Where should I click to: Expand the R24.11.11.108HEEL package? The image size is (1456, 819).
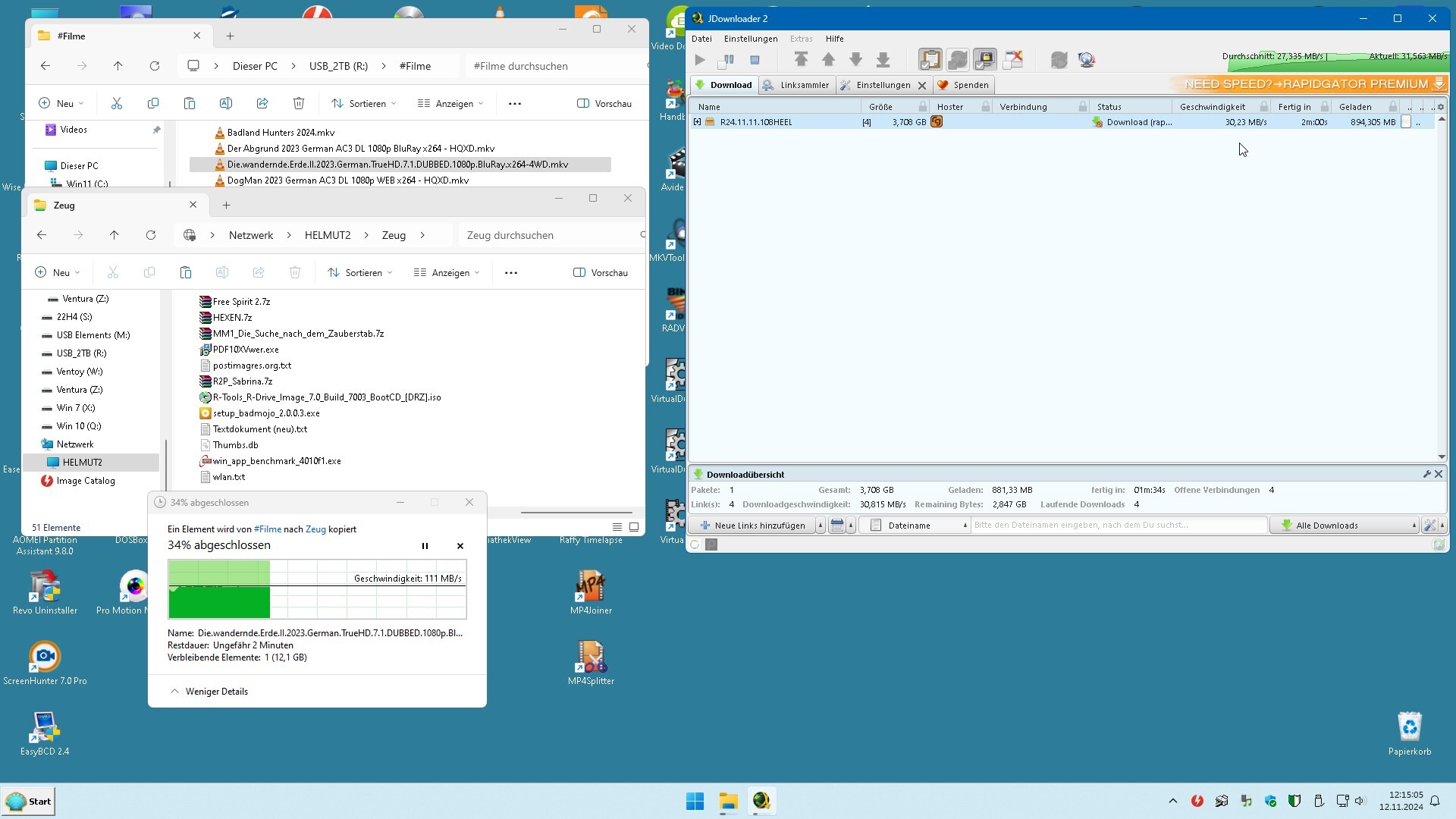click(697, 122)
